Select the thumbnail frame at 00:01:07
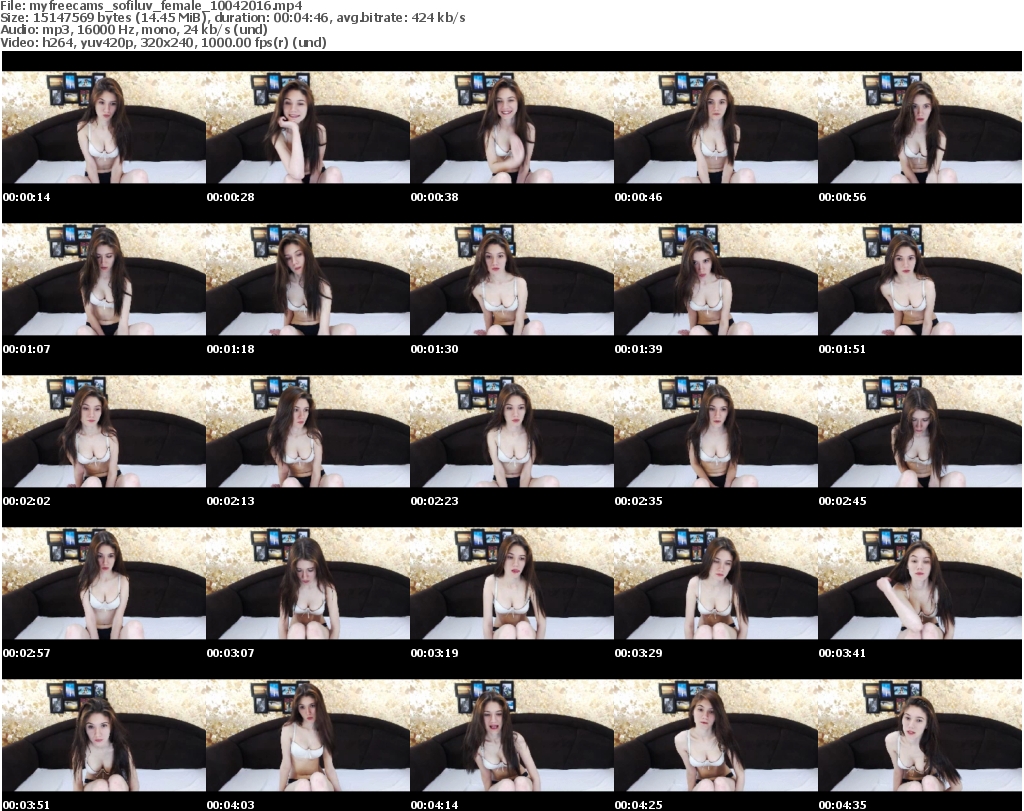Viewport: 1024px width, 811px height. pos(104,279)
